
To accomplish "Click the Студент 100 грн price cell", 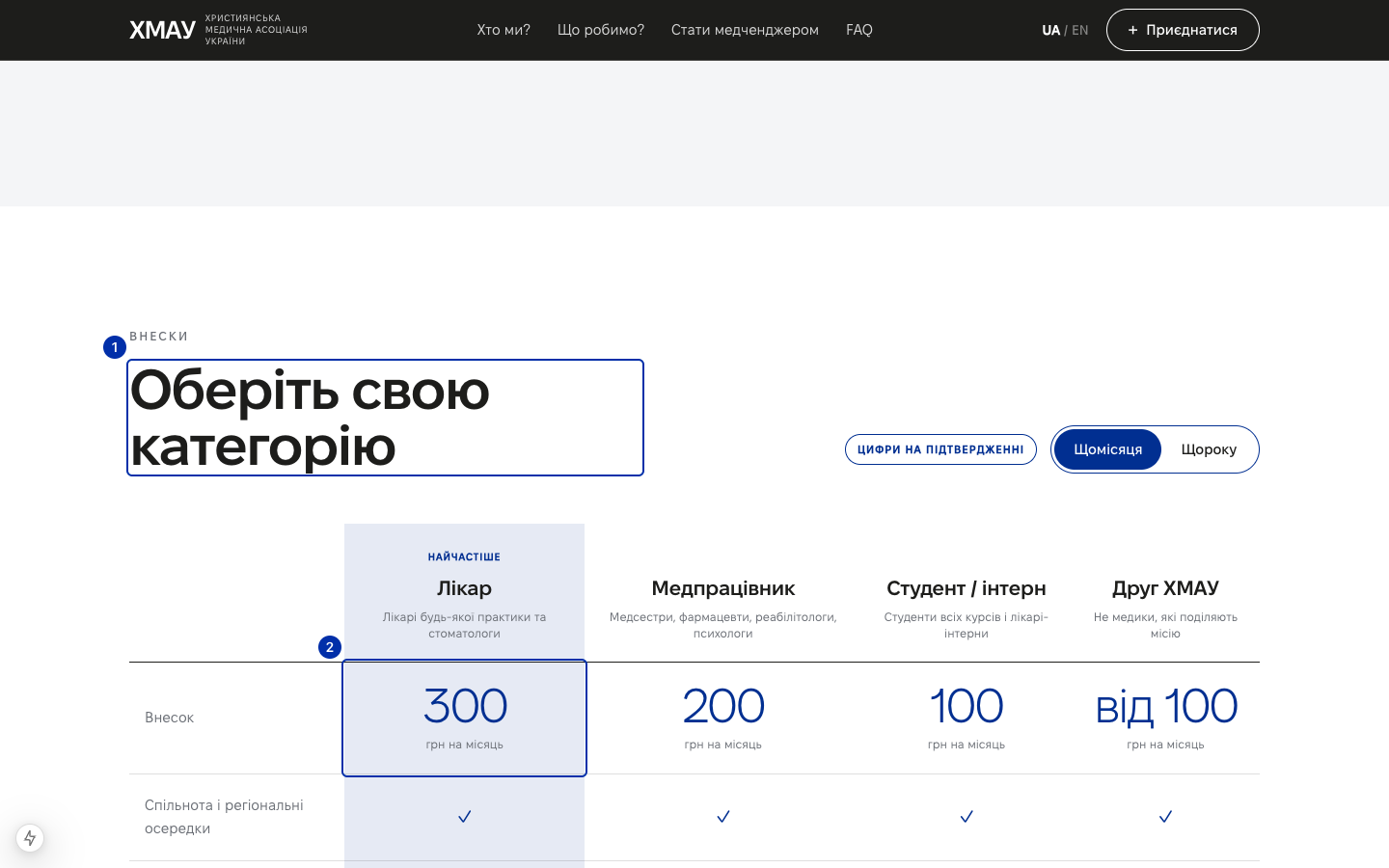I will coord(967,718).
